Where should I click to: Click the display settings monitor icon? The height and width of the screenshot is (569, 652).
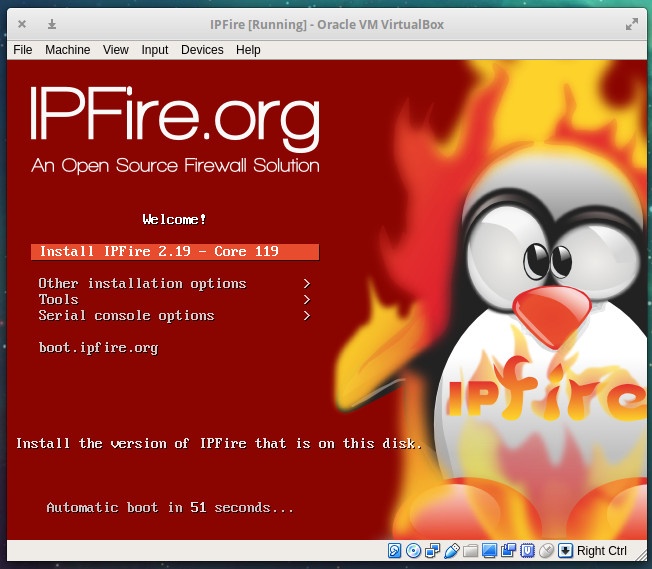point(489,550)
